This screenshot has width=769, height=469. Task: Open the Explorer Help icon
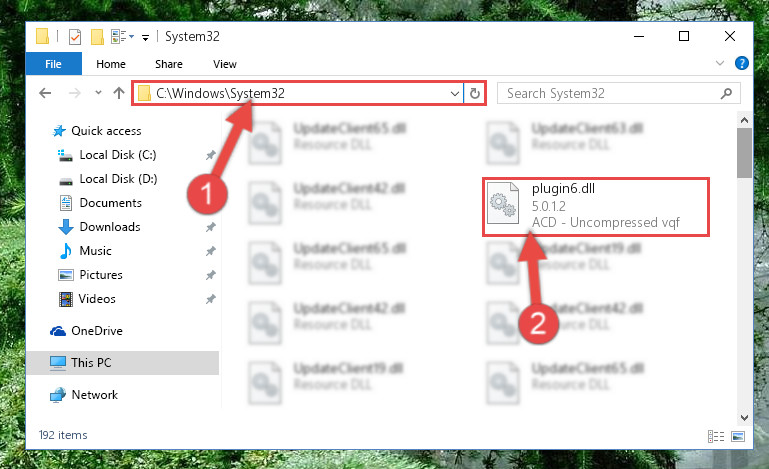point(742,63)
